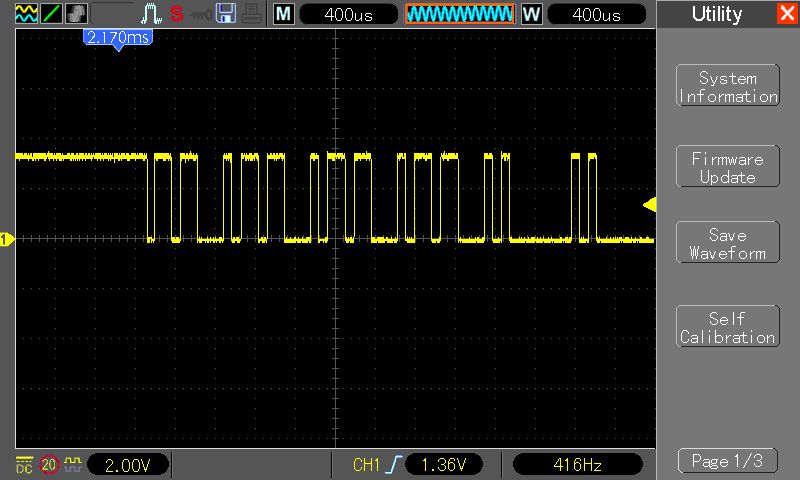Toggle the DC coupling indicator
Image resolution: width=800 pixels, height=480 pixels.
coord(24,464)
